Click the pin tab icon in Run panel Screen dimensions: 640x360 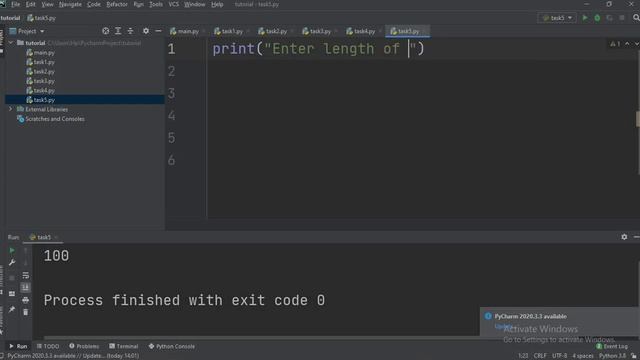point(12,309)
